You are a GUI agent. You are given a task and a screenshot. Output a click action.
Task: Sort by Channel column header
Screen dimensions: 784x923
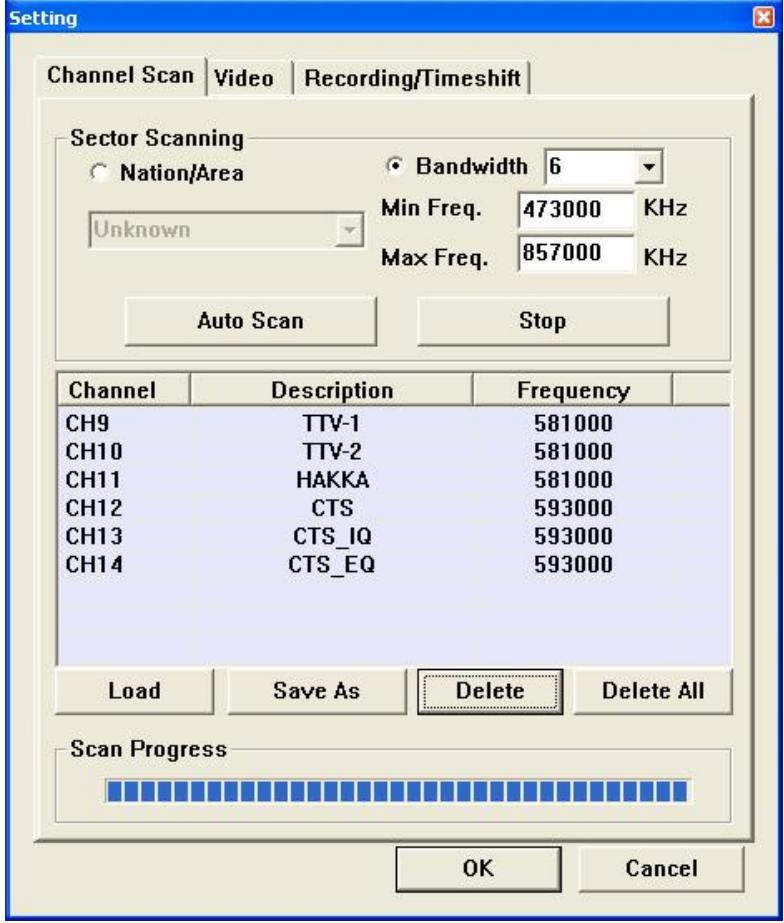pos(124,390)
